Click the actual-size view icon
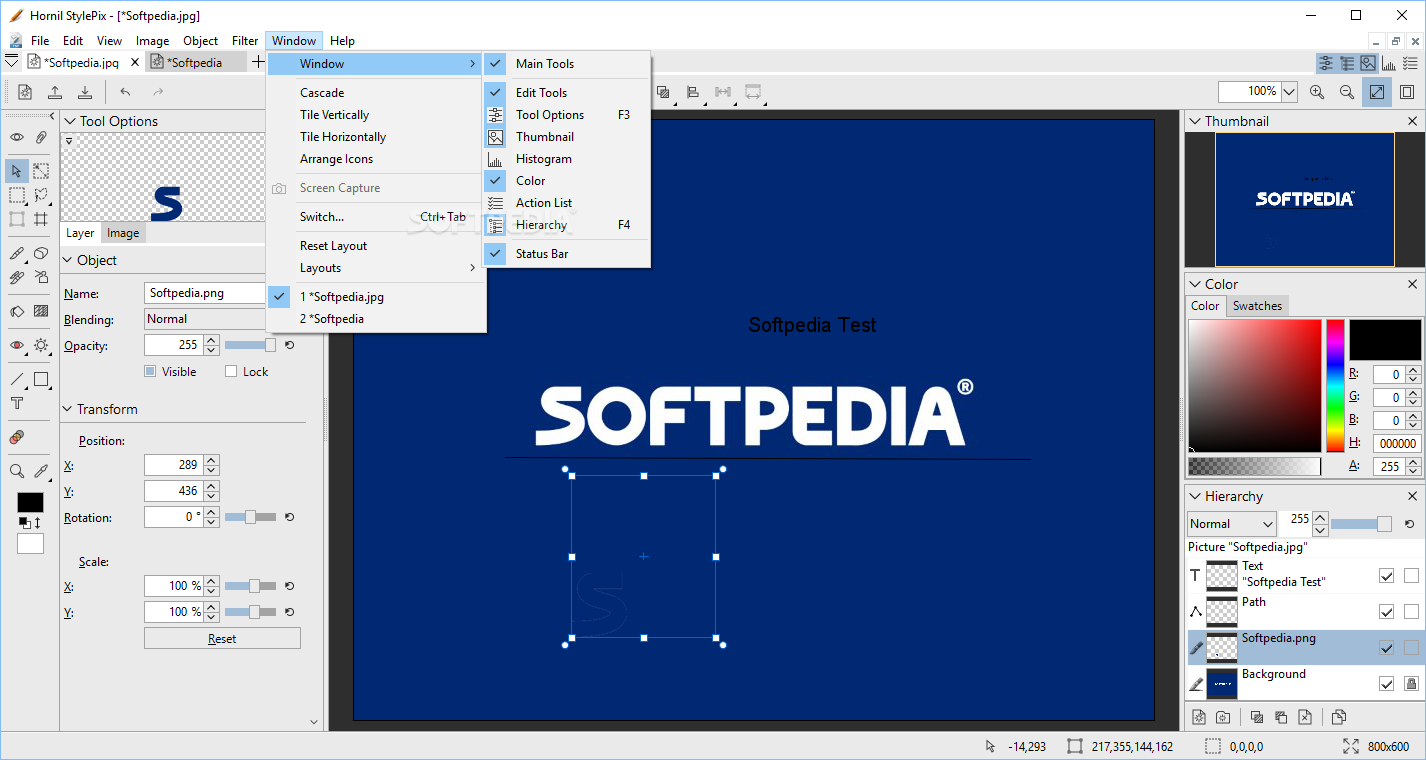1426x760 pixels. coord(1407,92)
